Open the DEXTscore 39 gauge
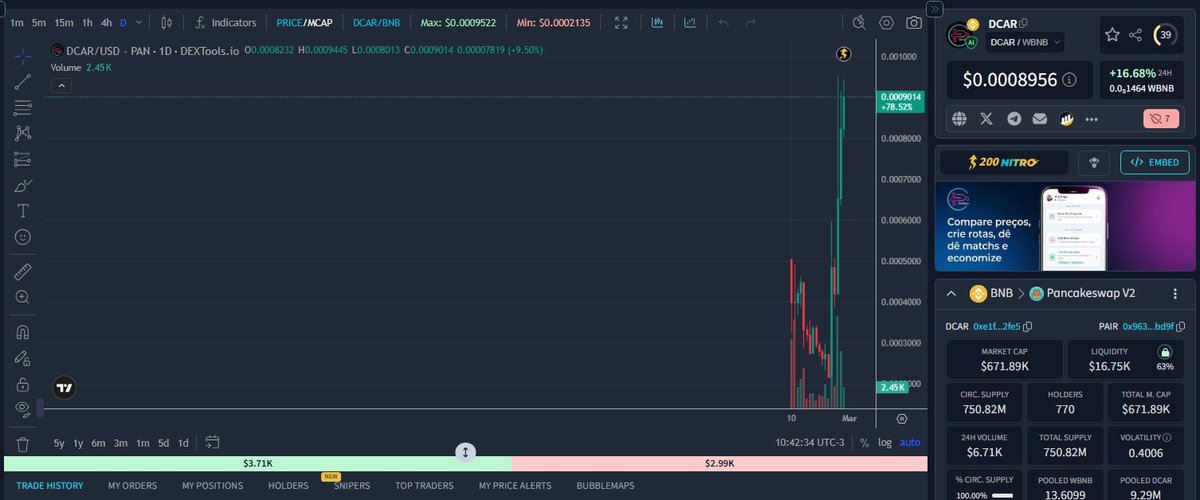The width and height of the screenshot is (1200, 500). (1165, 35)
